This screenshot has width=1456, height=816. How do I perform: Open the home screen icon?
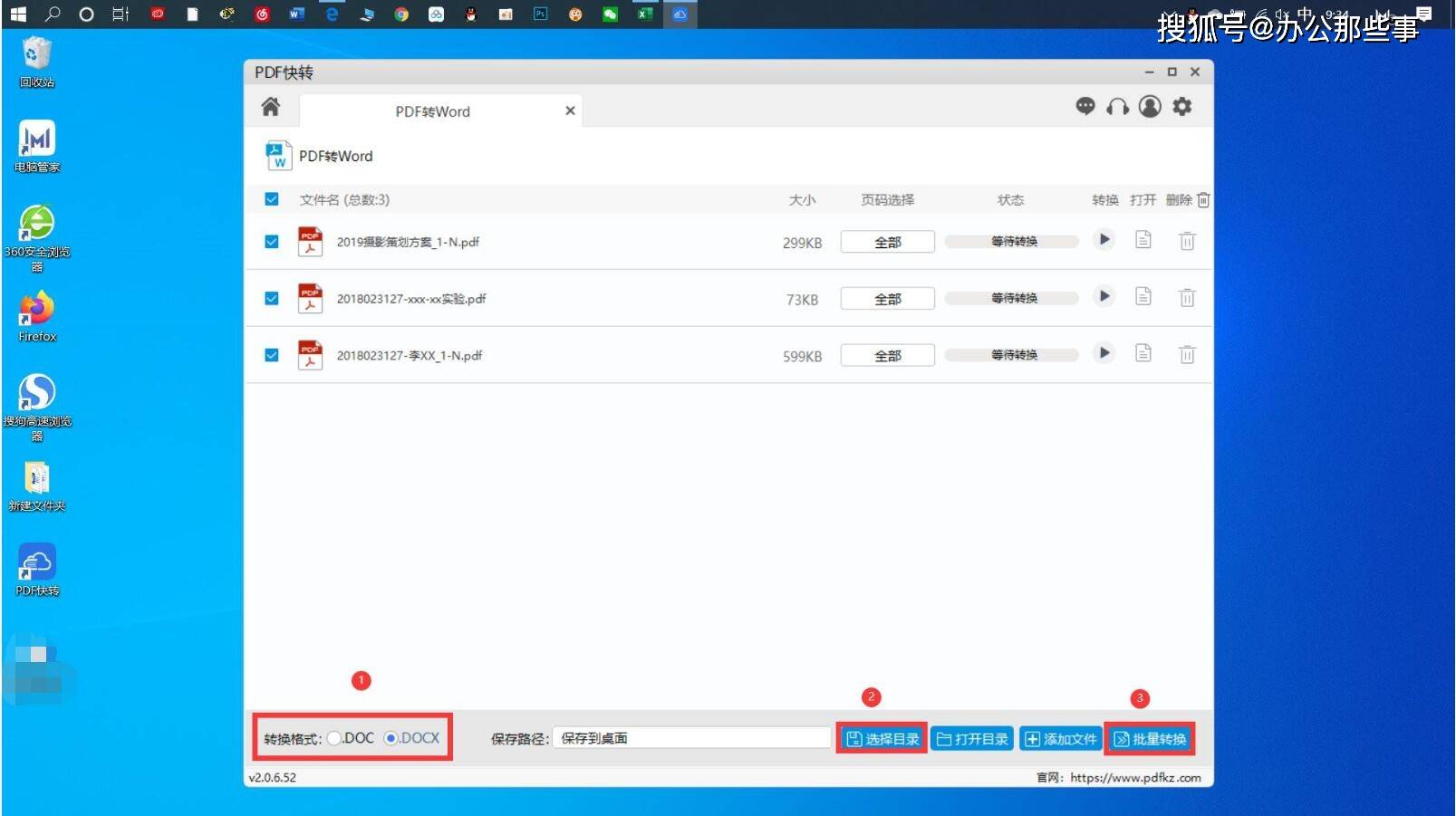(268, 107)
